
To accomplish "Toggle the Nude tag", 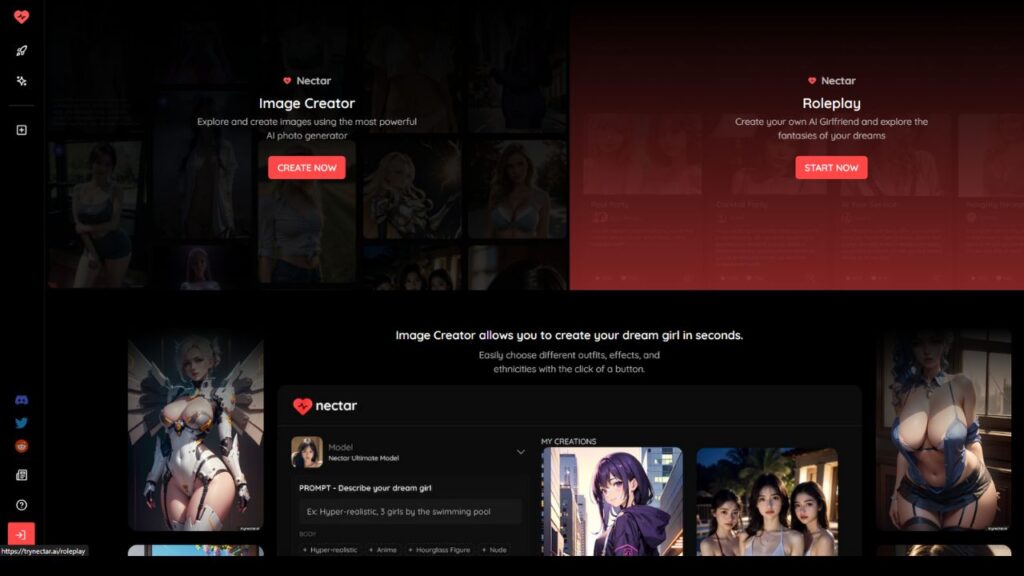I will (494, 550).
